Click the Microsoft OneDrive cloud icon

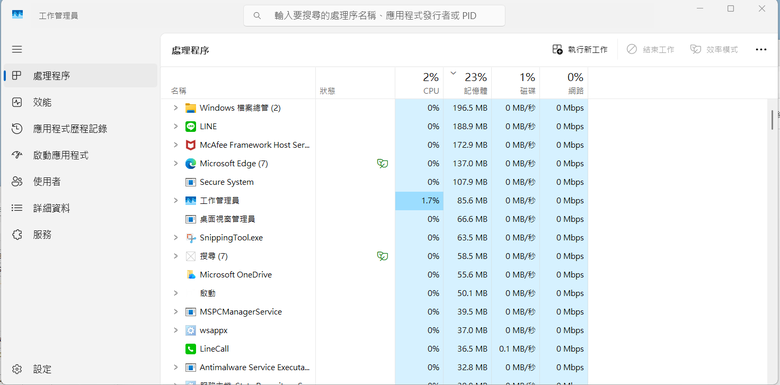pos(191,275)
